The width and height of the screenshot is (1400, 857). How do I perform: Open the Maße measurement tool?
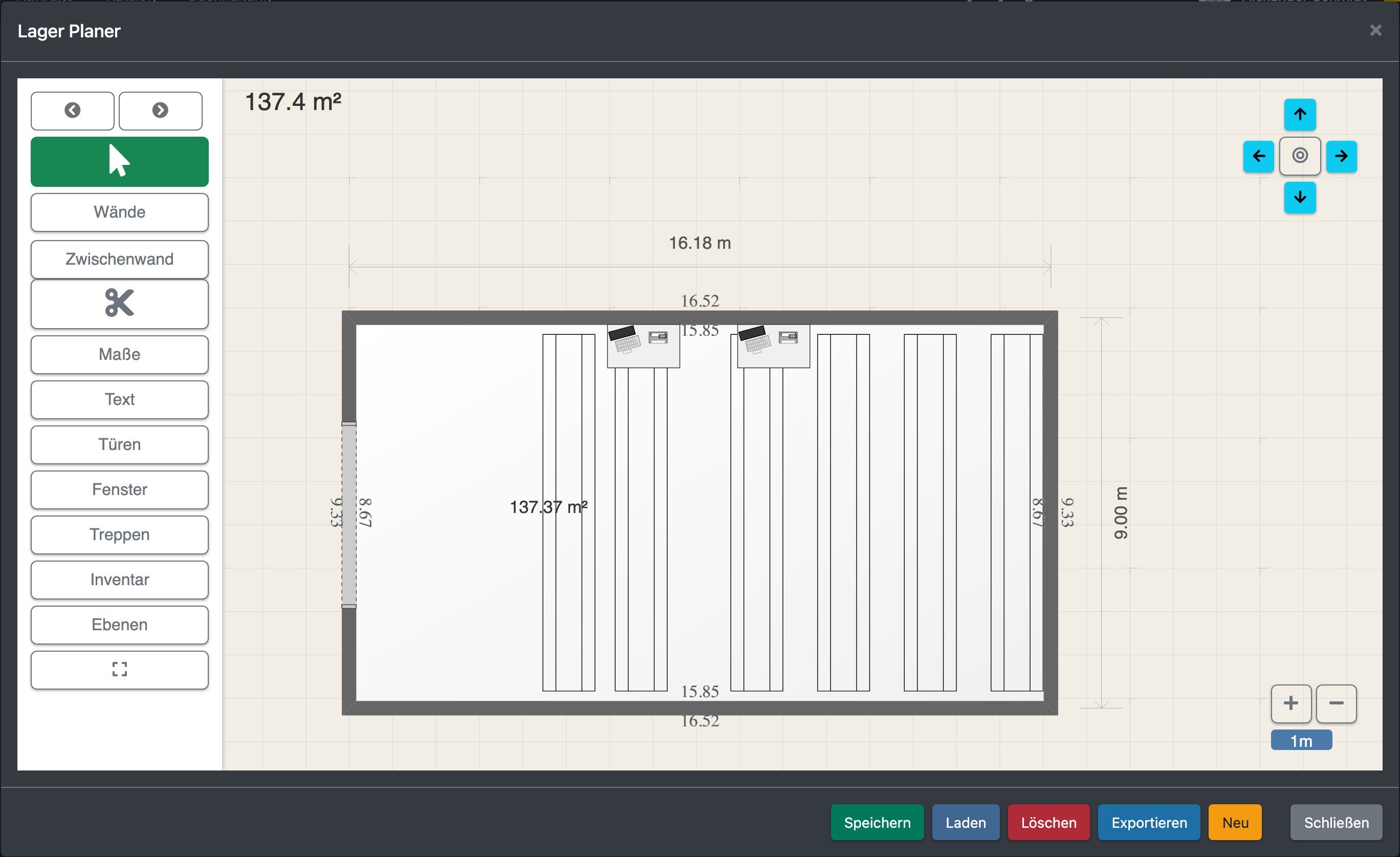[x=119, y=354]
